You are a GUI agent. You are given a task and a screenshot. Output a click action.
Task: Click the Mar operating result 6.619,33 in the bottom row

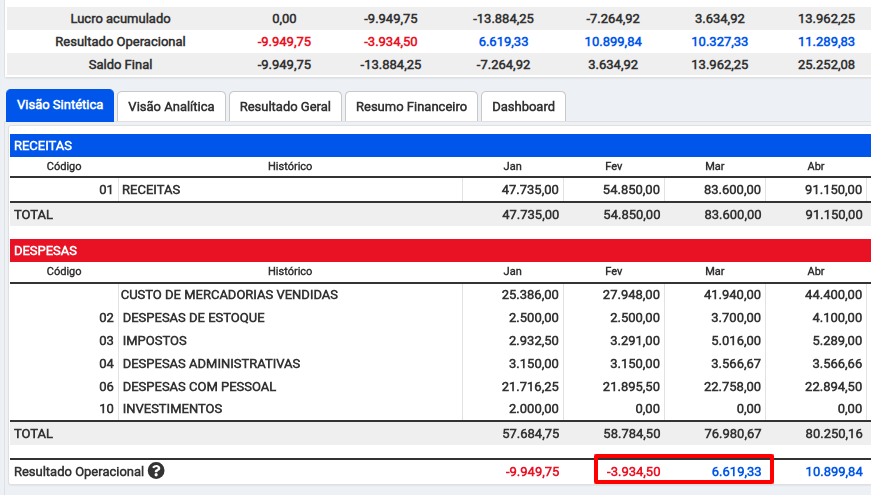(x=733, y=471)
